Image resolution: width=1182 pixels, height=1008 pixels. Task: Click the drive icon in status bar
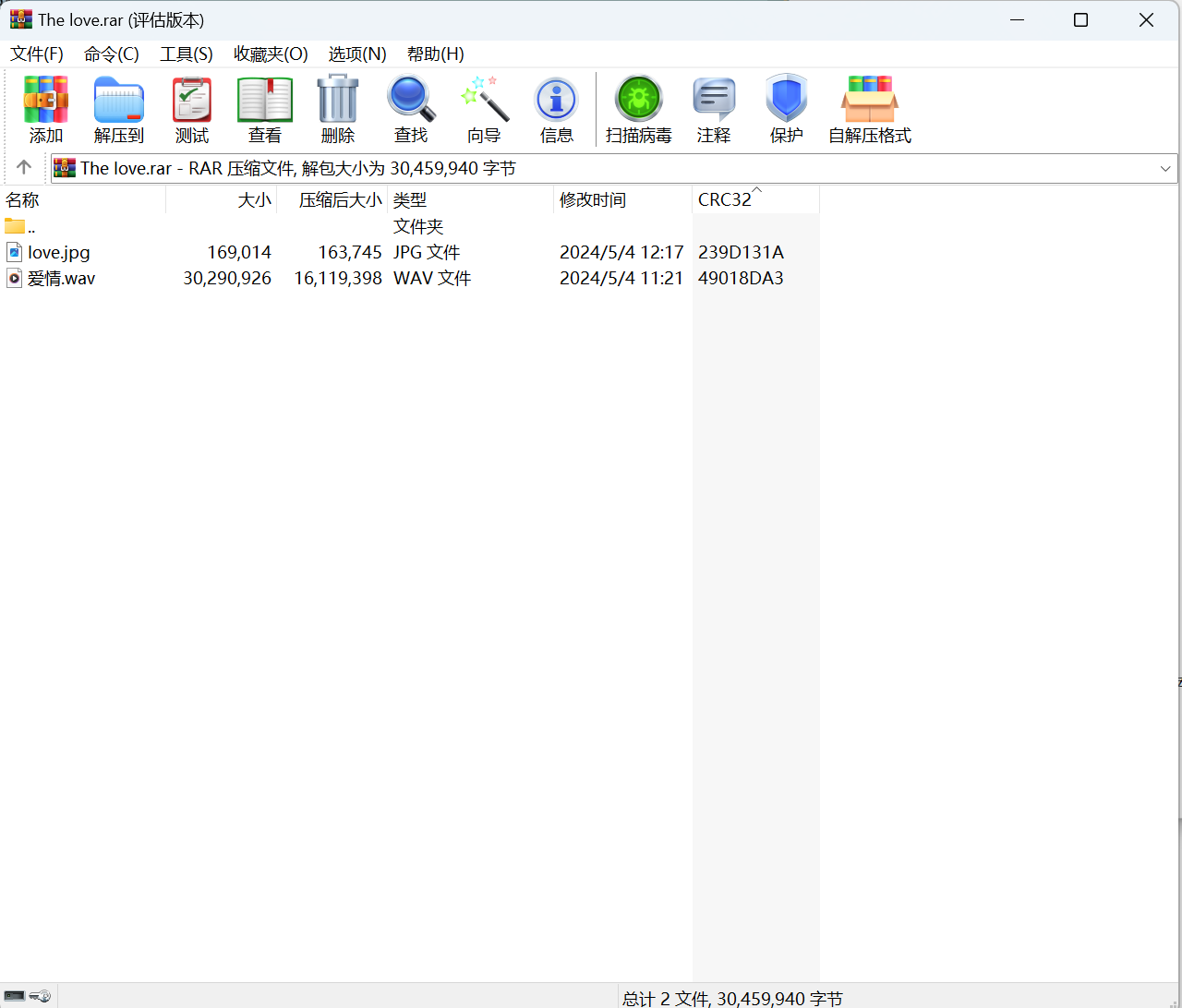click(15, 996)
